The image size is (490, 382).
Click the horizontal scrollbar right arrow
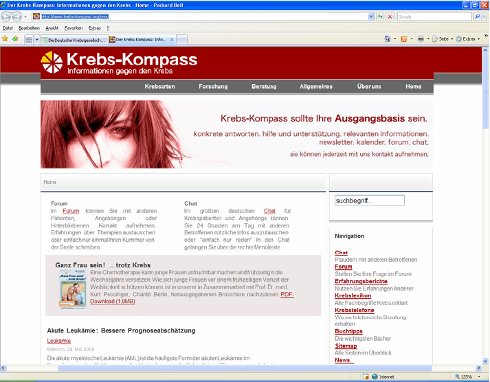479,368
